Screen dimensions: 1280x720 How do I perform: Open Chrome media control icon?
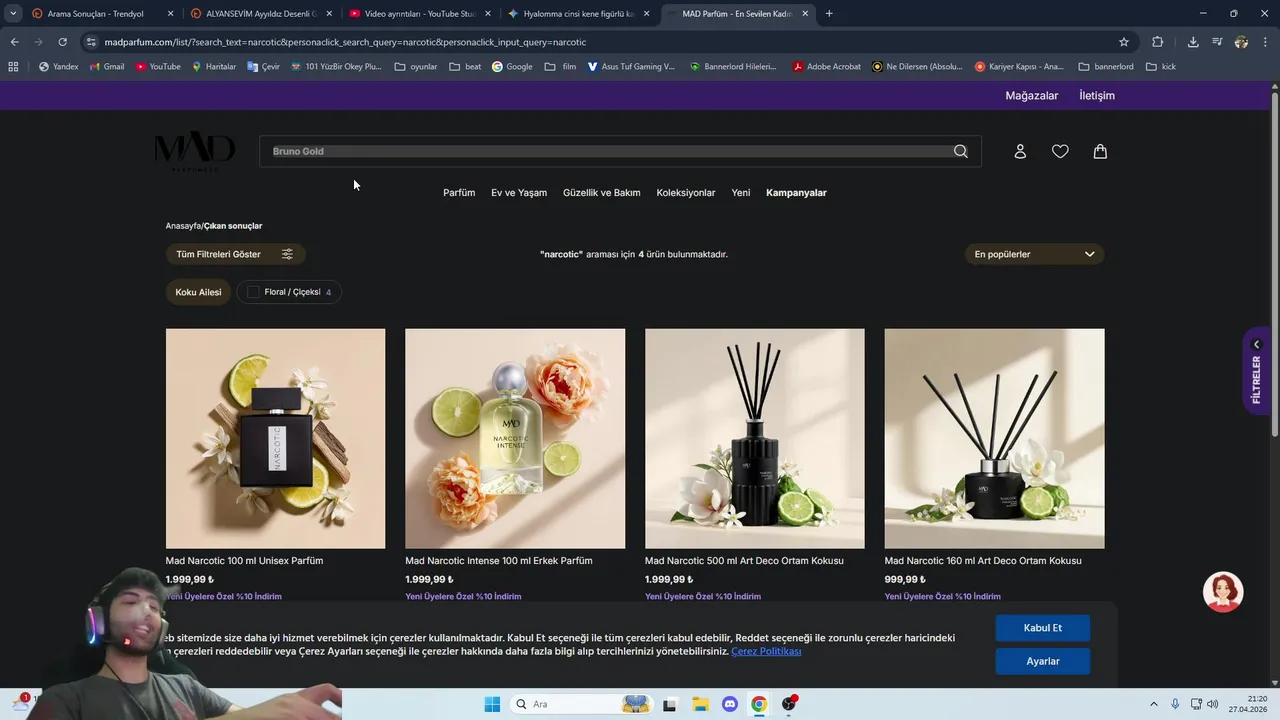[x=1217, y=42]
